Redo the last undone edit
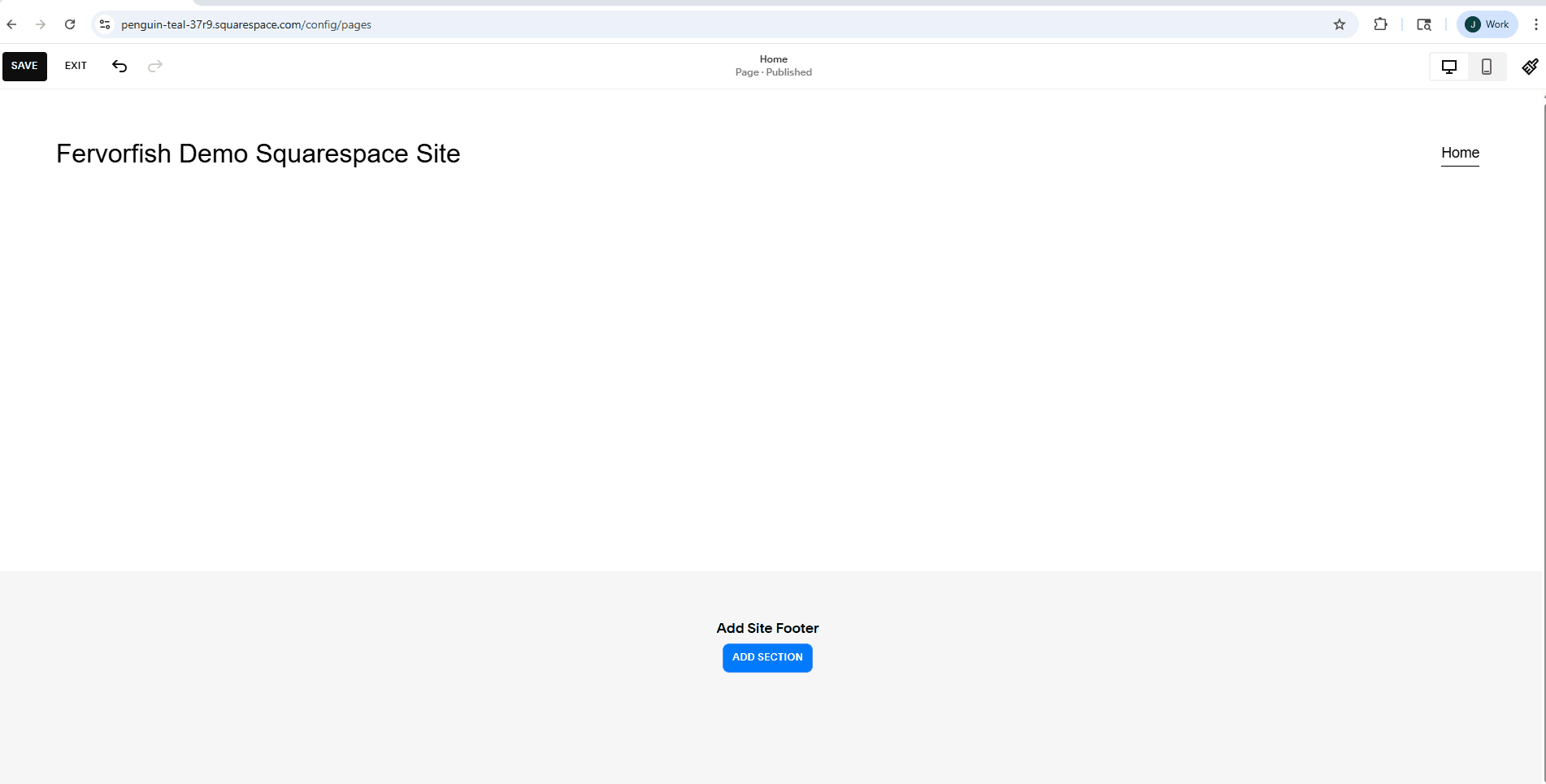 [x=155, y=66]
